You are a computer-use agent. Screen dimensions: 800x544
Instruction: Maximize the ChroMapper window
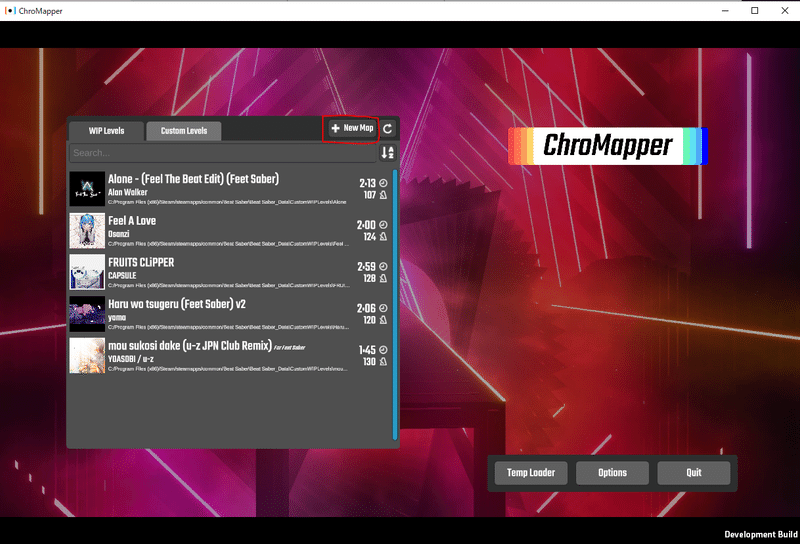[755, 11]
